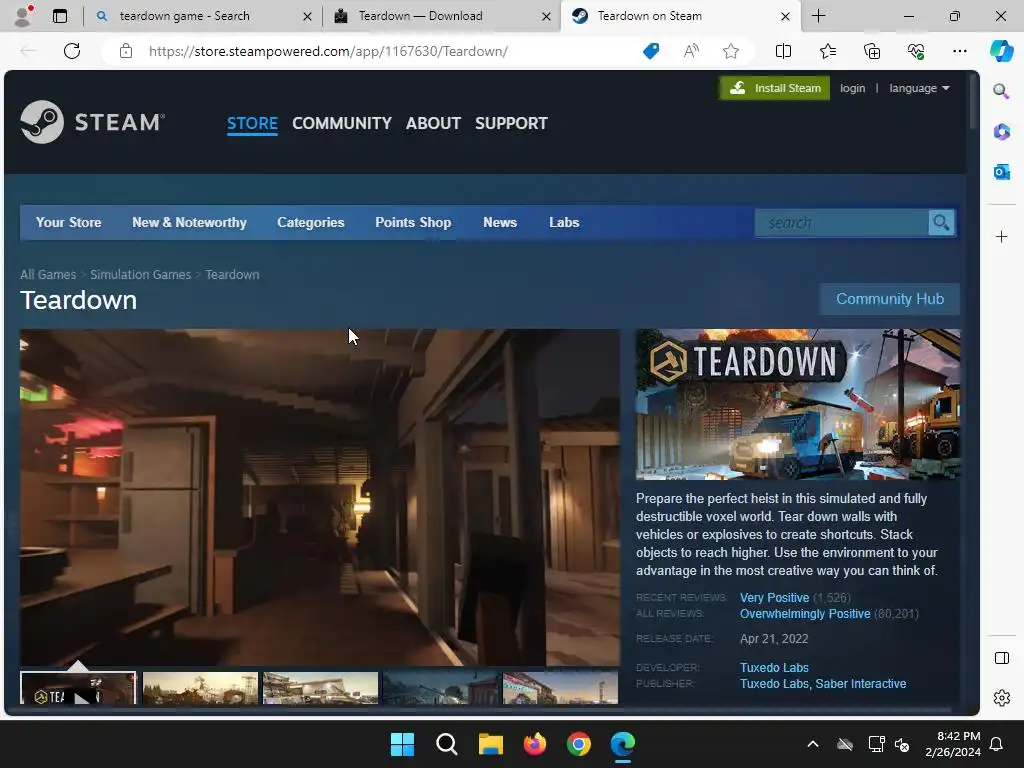
Task: Click the browser address bar URL
Action: pos(328,51)
